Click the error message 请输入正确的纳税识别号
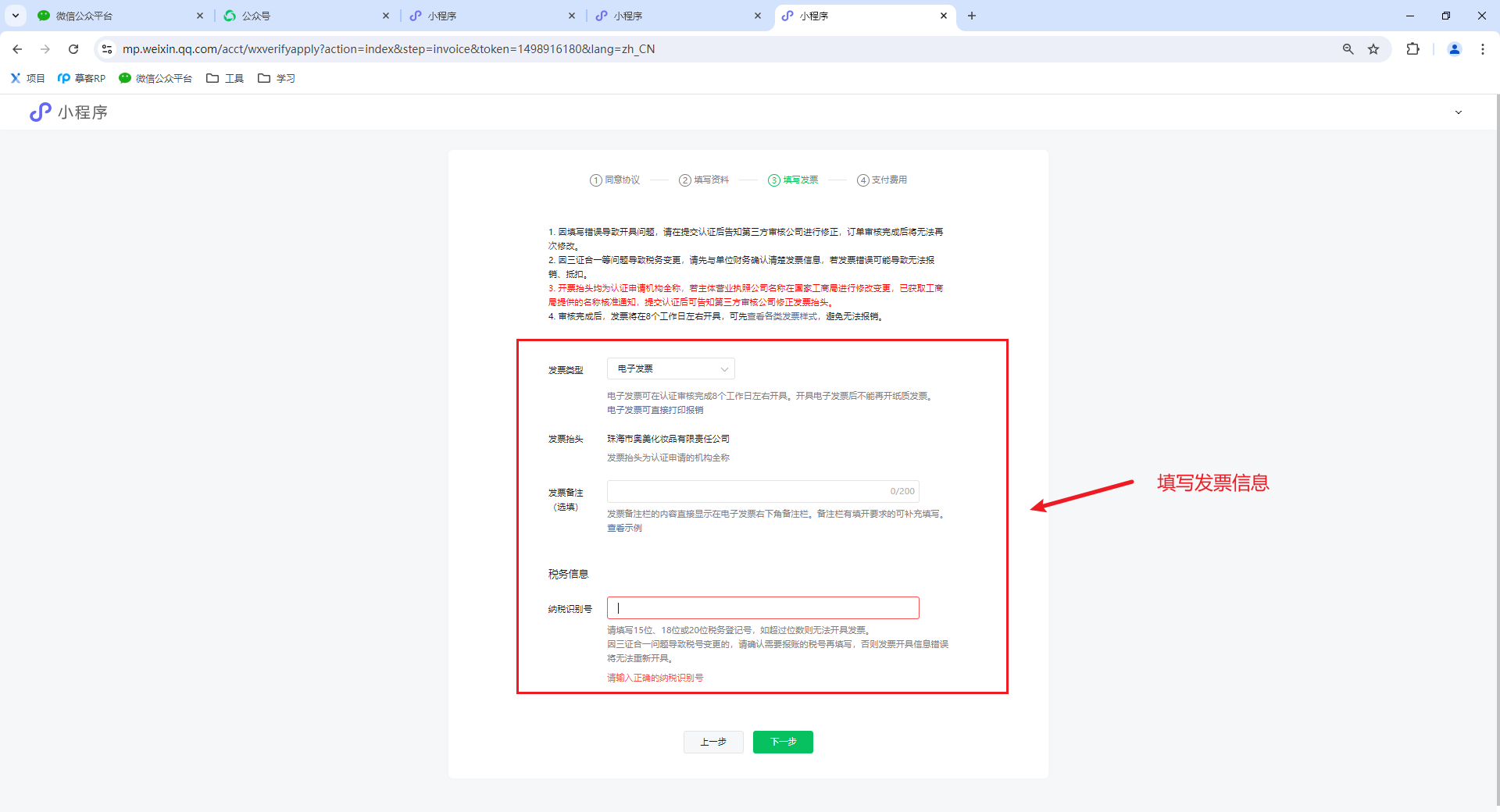The height and width of the screenshot is (812, 1500). tap(655, 678)
